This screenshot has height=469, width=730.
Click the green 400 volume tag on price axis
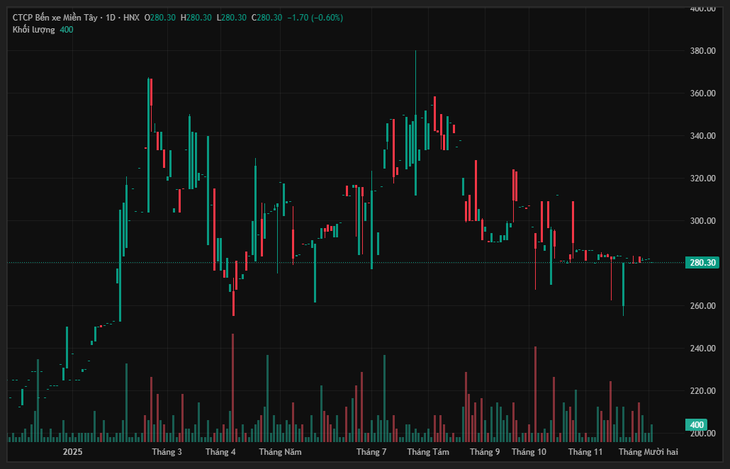(698, 425)
